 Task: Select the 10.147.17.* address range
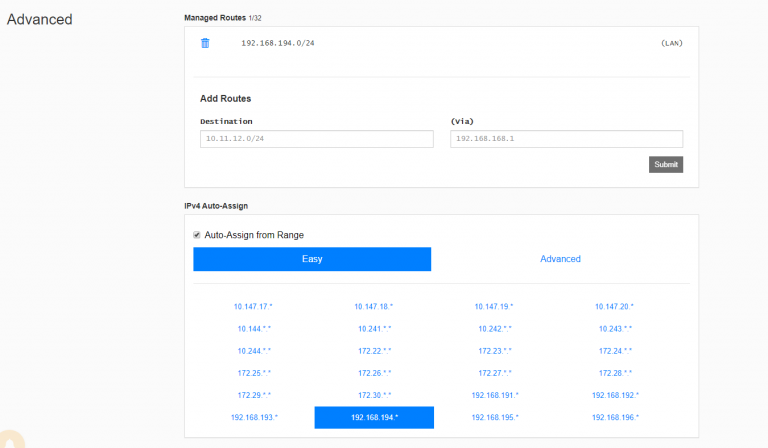click(x=253, y=306)
